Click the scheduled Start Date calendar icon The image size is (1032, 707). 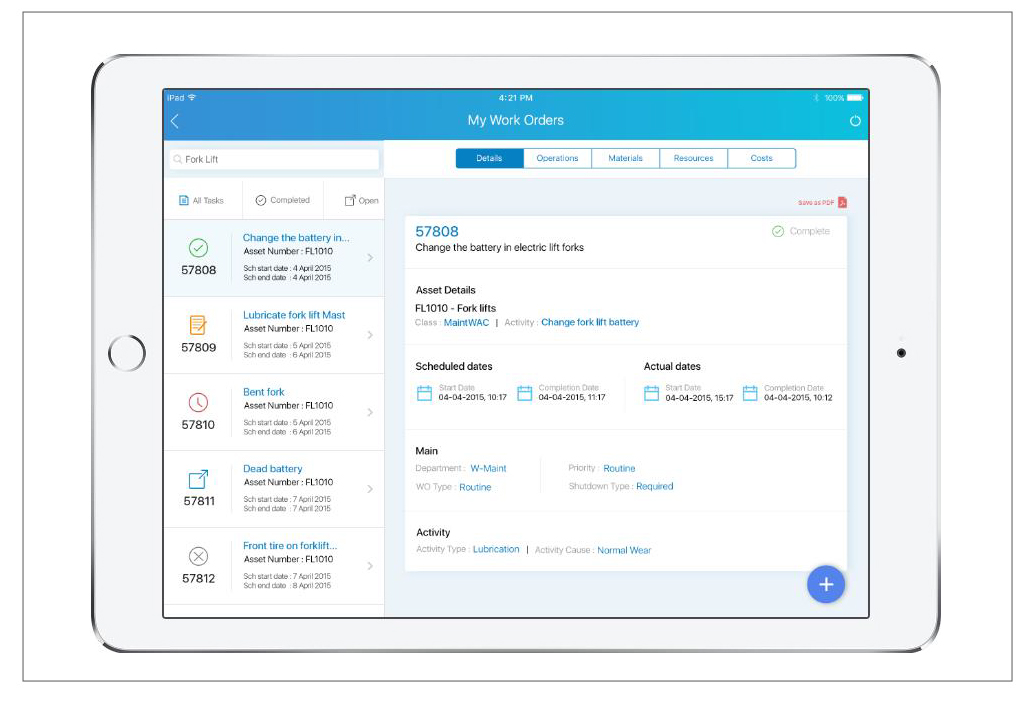tap(424, 393)
